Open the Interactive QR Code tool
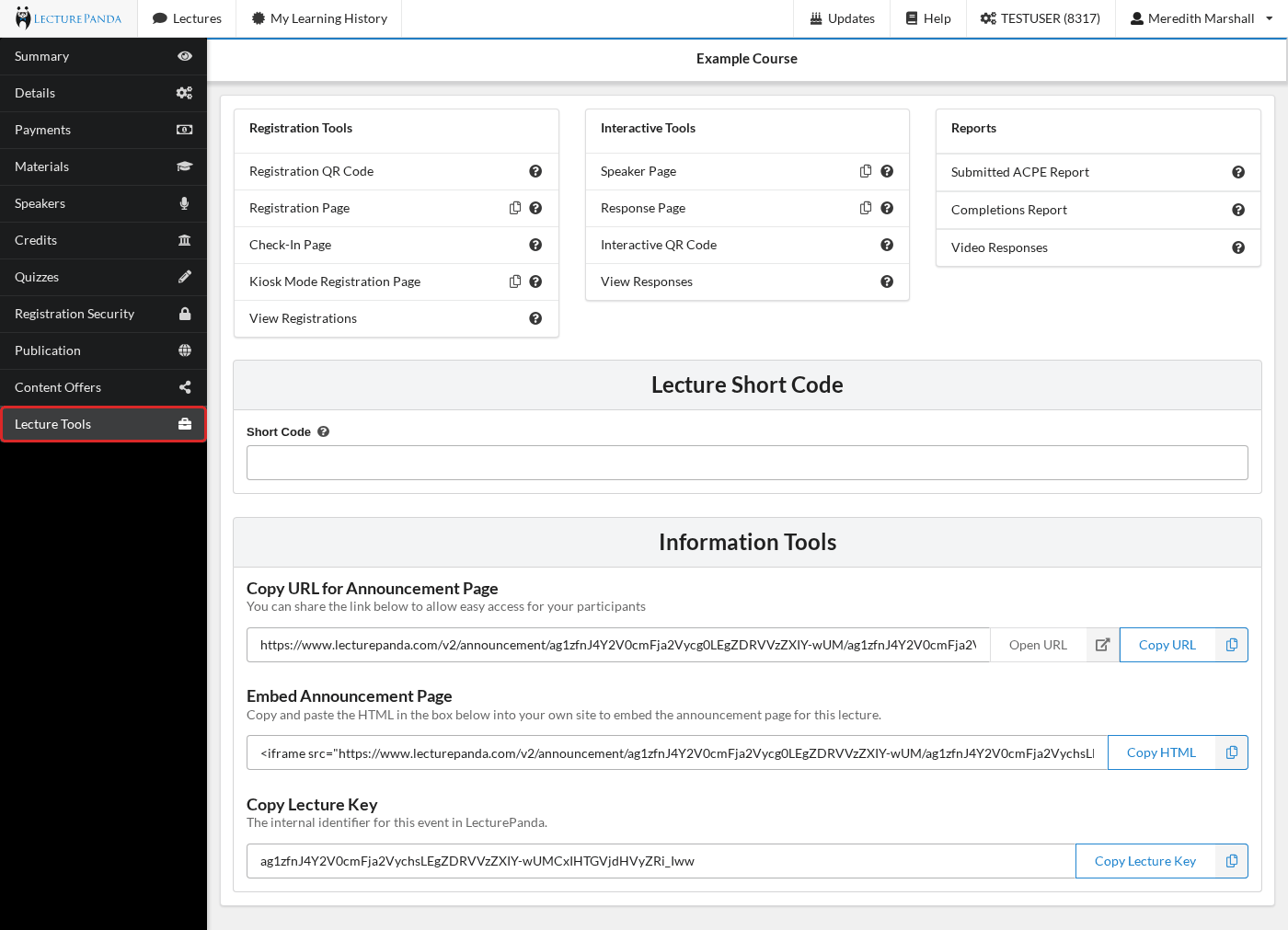The height and width of the screenshot is (930, 1288). pos(659,245)
